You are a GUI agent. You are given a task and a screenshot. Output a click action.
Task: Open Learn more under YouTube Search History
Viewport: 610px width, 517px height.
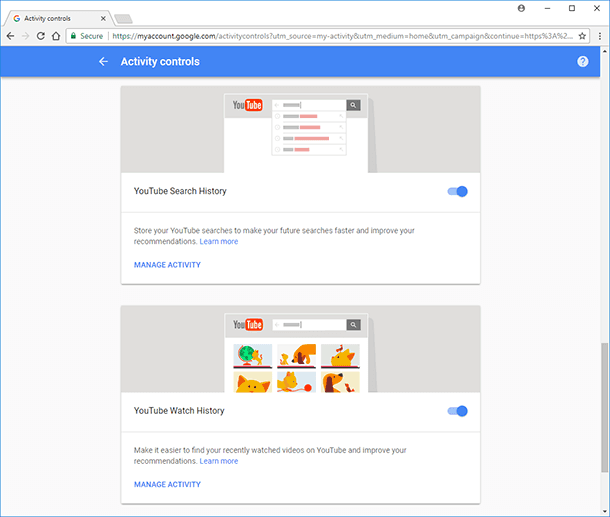219,242
